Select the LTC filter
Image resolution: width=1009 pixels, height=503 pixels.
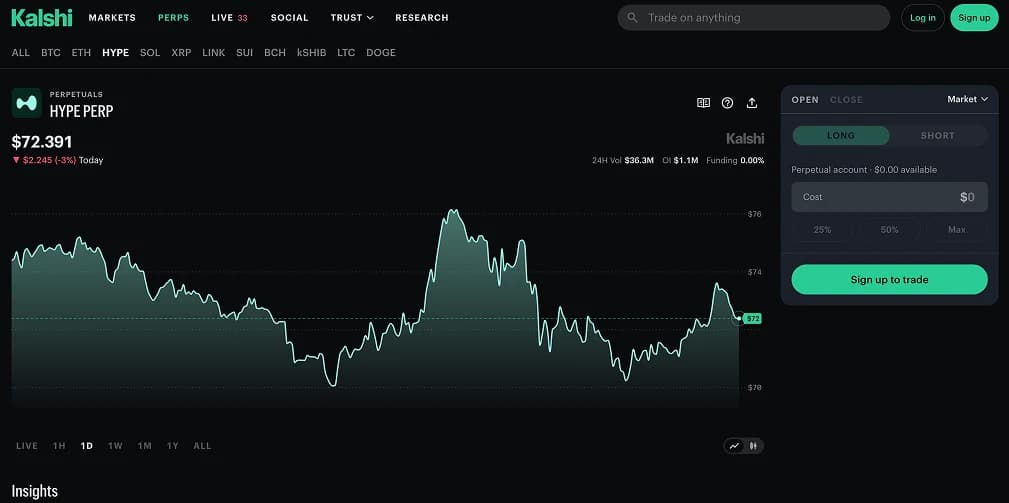coord(346,53)
